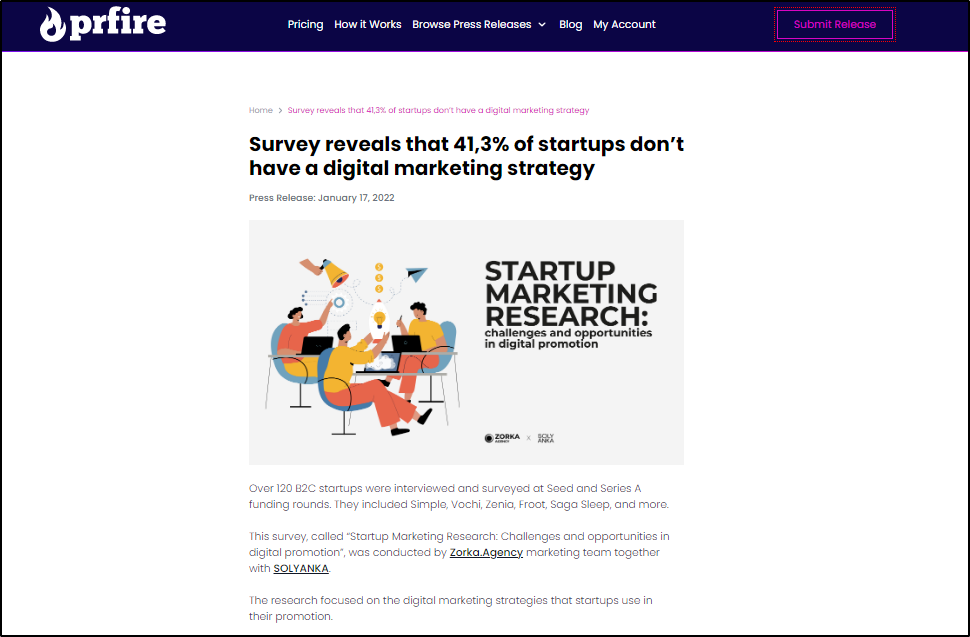Expand the Browse Press Releases chevron arrow
The height and width of the screenshot is (637, 970).
pyautogui.click(x=542, y=25)
